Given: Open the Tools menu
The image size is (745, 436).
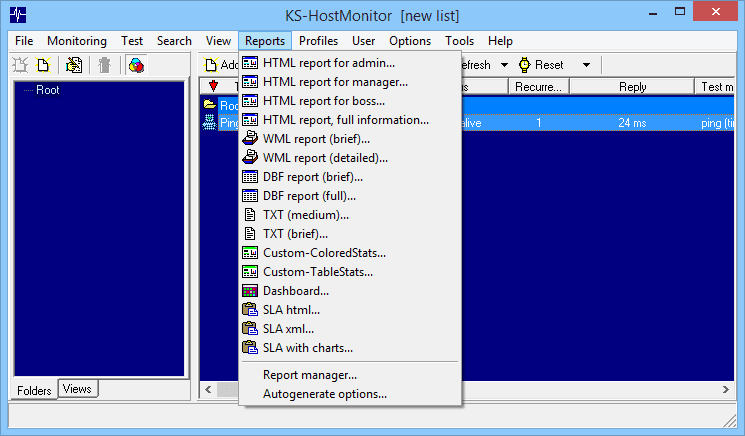Looking at the screenshot, I should pyautogui.click(x=459, y=41).
